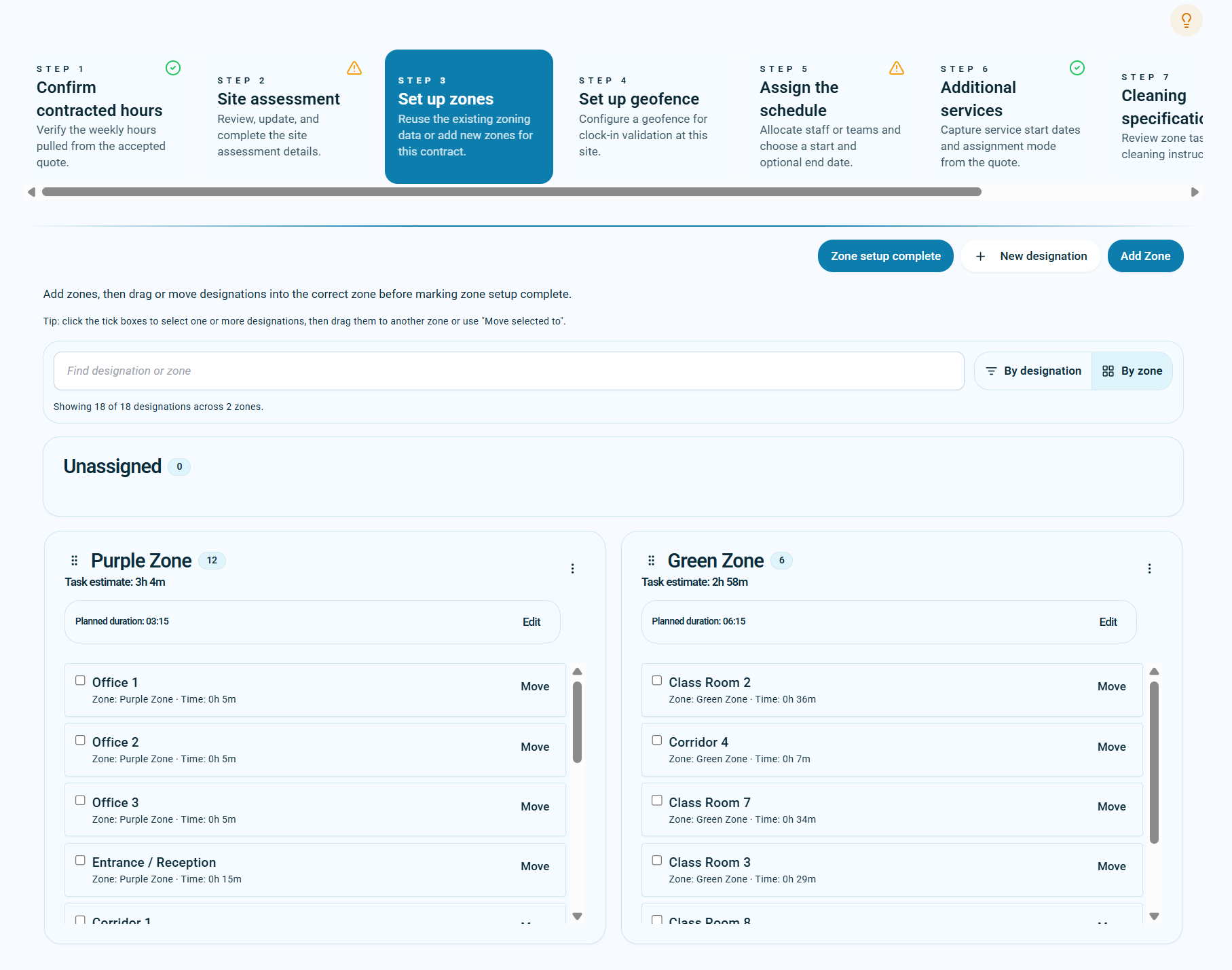The height and width of the screenshot is (970, 1232).
Task: Move the Office 2 designation
Action: click(535, 747)
